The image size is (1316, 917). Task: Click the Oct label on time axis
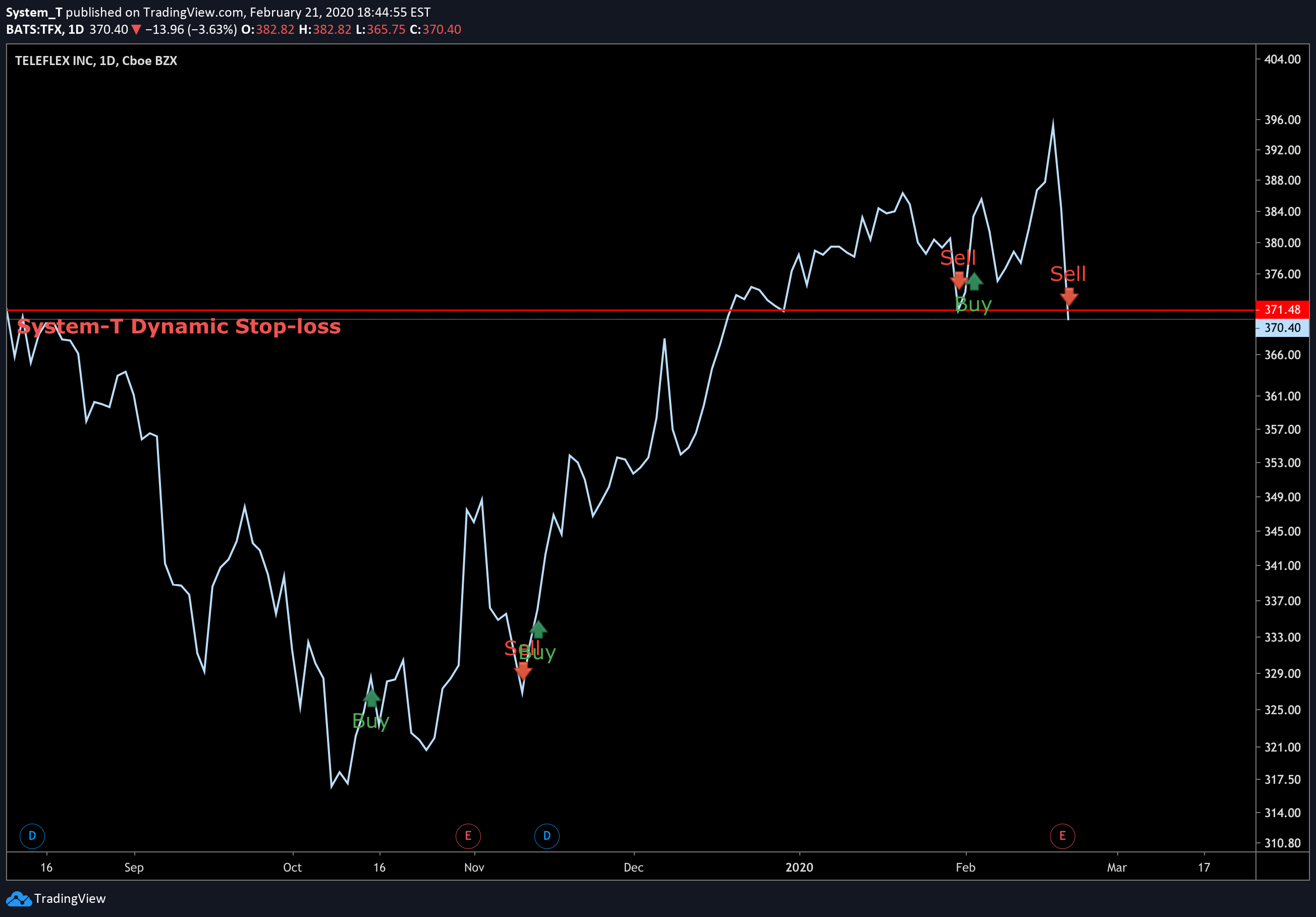292,867
